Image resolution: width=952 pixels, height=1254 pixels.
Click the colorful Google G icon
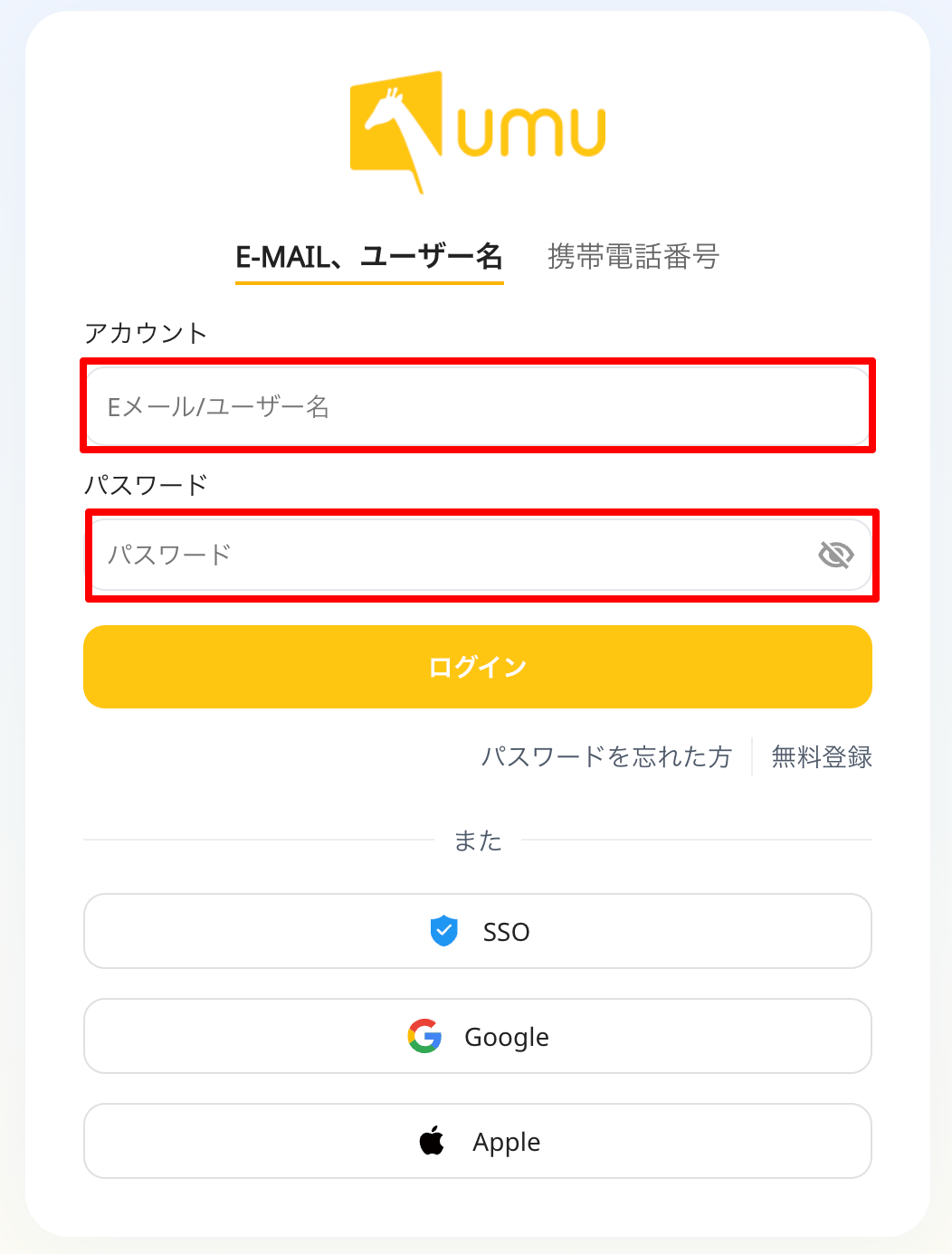(x=424, y=1036)
